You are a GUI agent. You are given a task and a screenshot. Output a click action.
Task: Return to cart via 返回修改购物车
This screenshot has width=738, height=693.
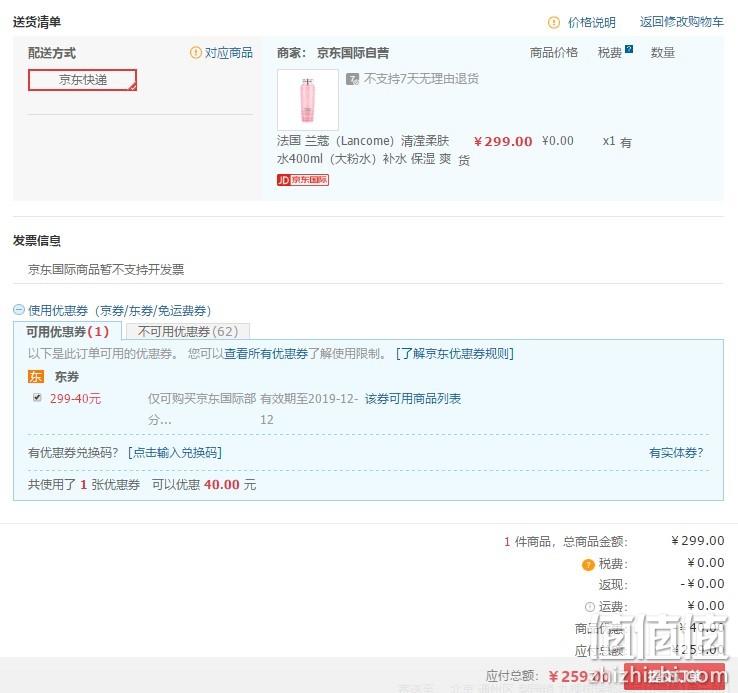682,22
